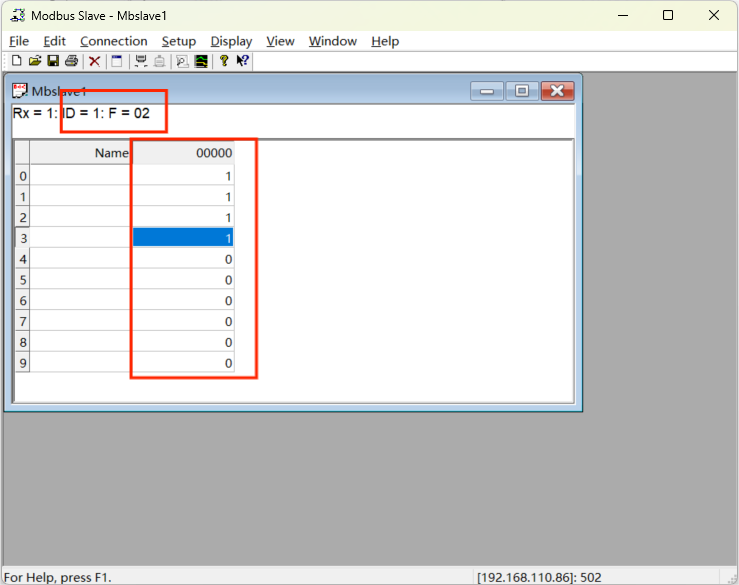The width and height of the screenshot is (739, 585).
Task: Click the 00000 column header
Action: coord(183,153)
